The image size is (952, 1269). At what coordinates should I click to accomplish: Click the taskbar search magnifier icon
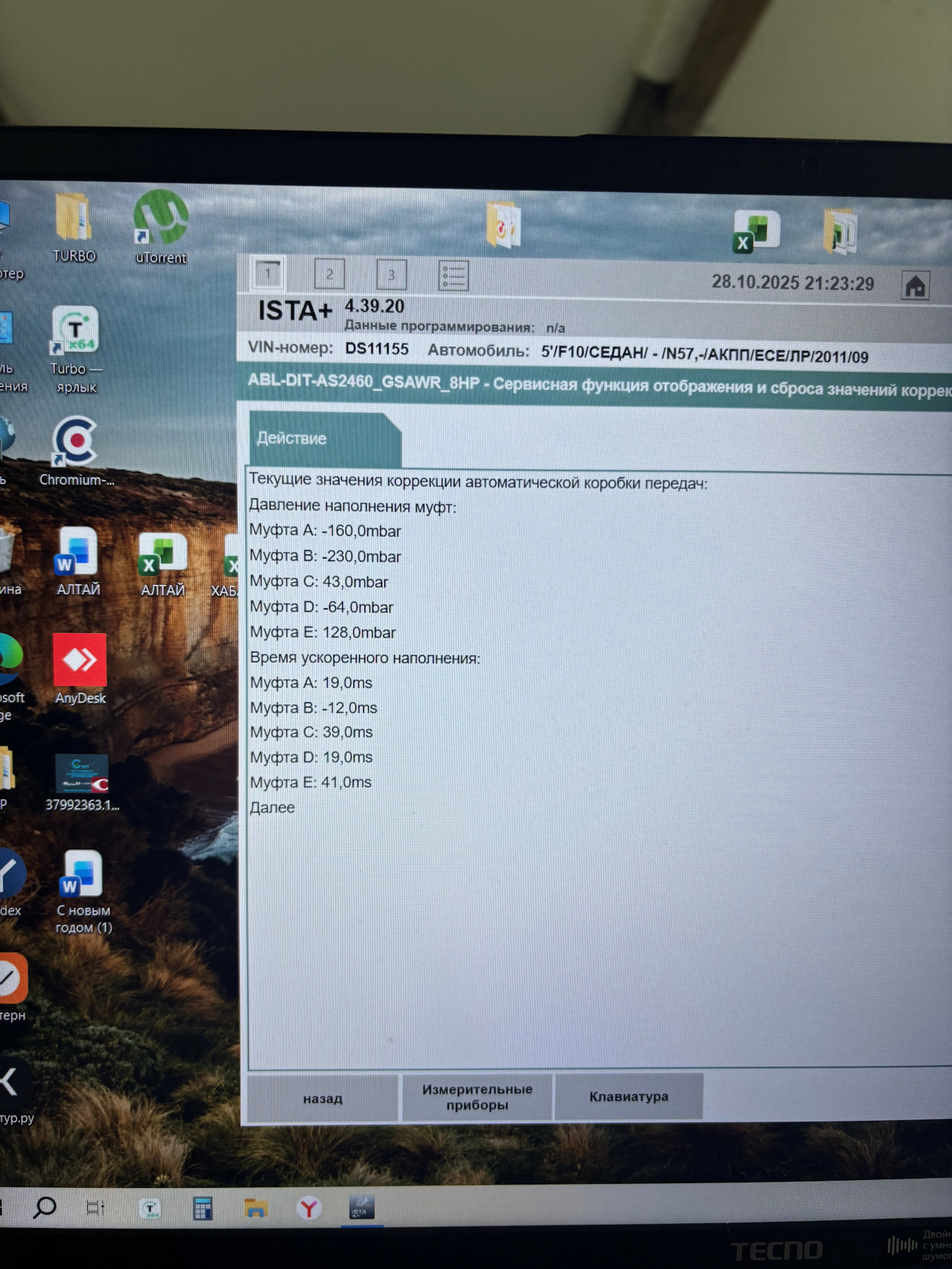44,1208
